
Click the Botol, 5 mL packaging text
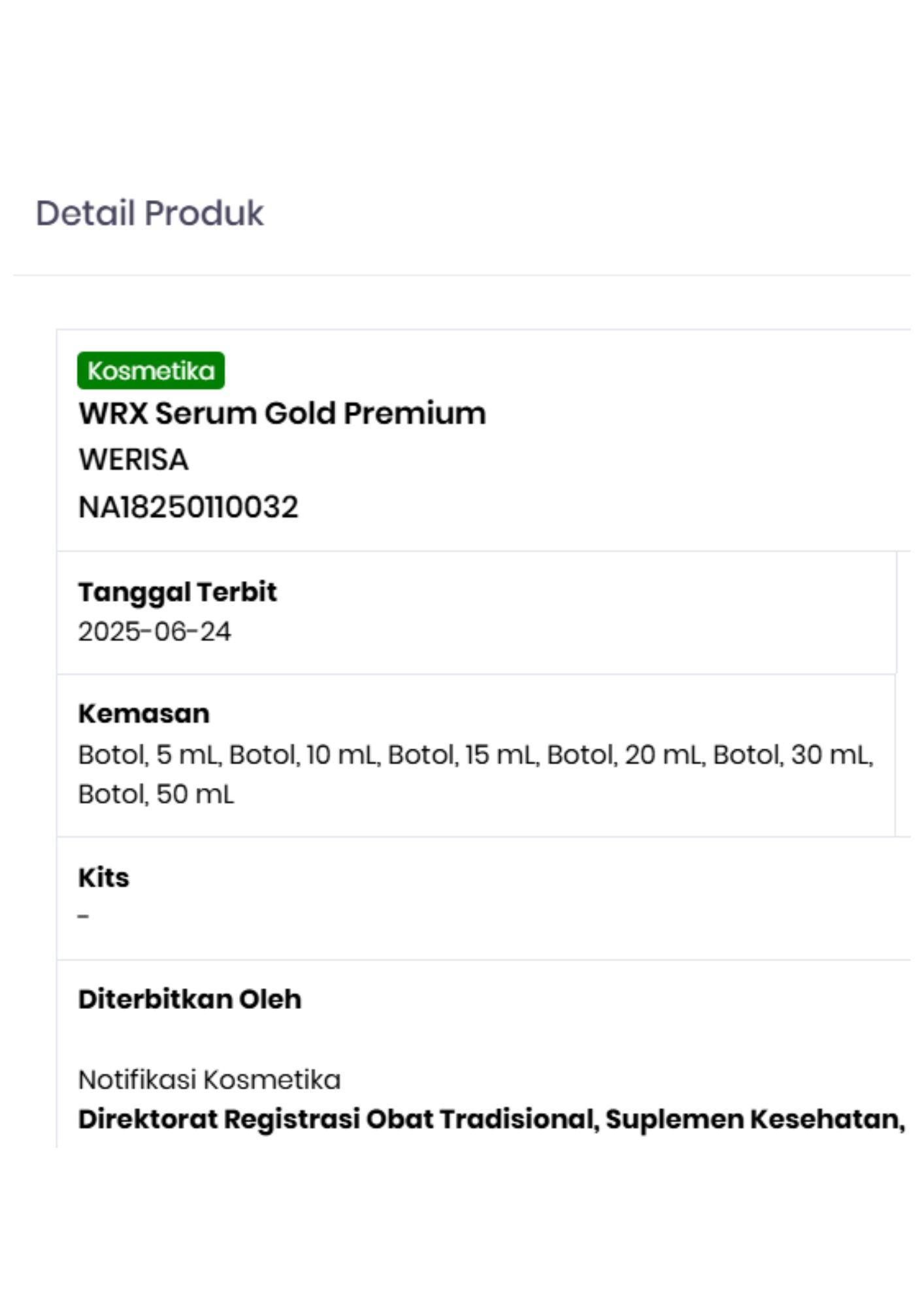[x=149, y=755]
